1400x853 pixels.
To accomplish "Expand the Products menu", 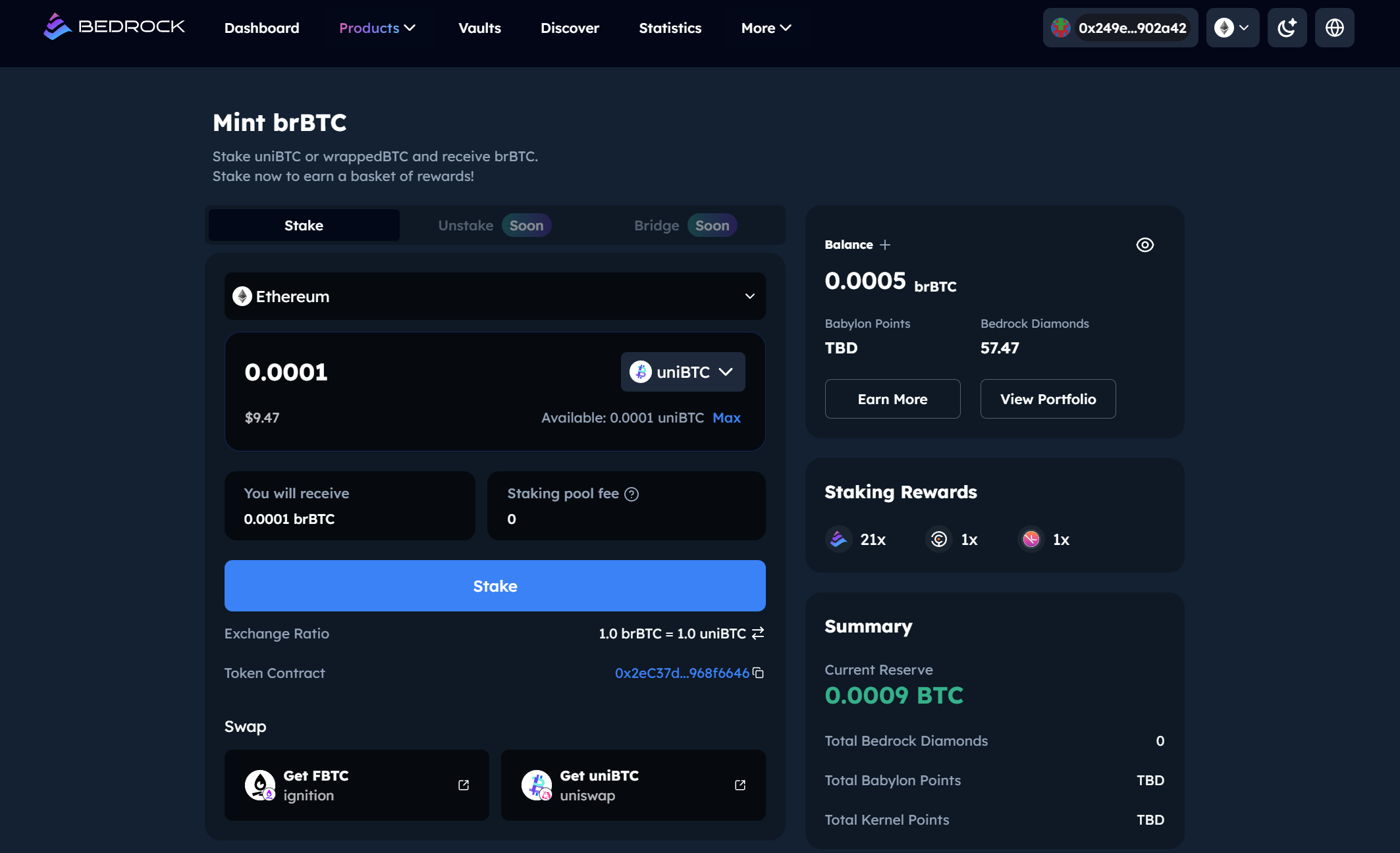I will (377, 28).
